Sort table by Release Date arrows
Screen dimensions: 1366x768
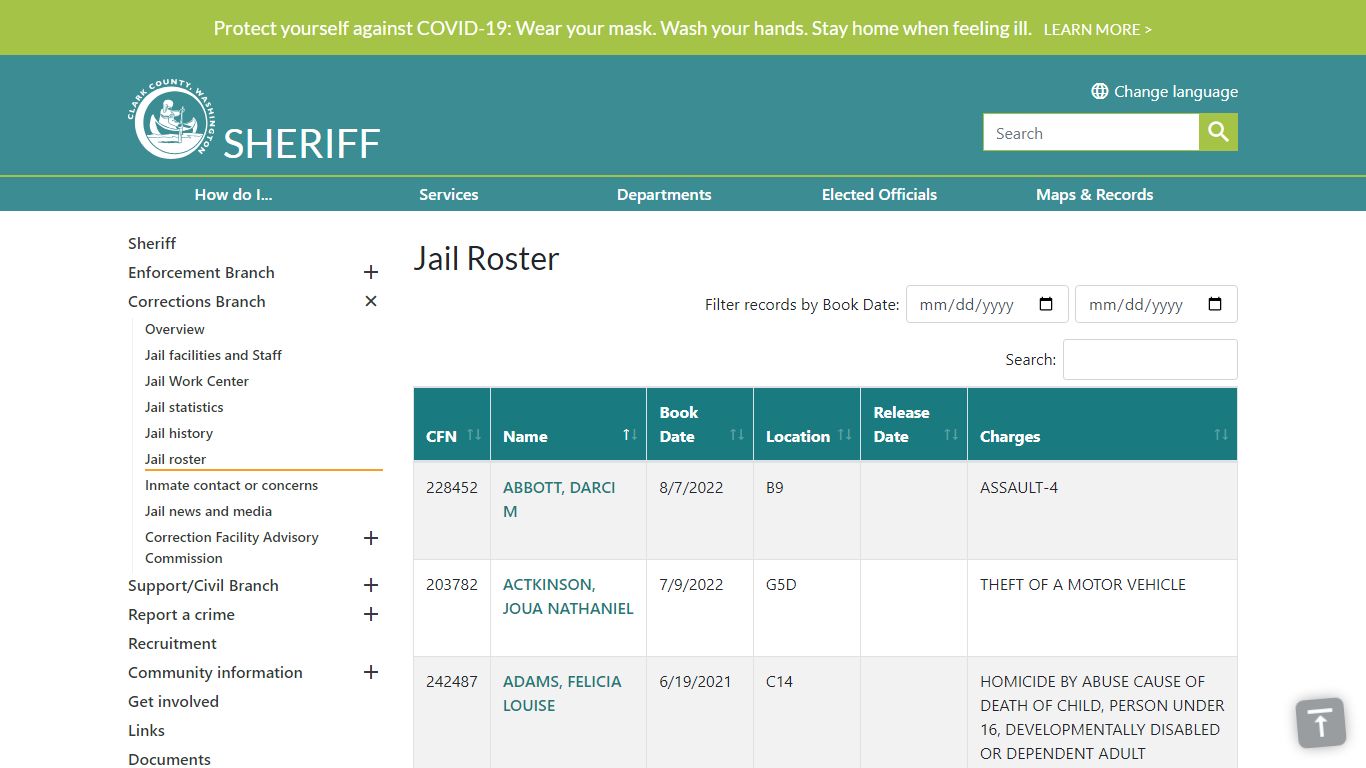click(951, 435)
